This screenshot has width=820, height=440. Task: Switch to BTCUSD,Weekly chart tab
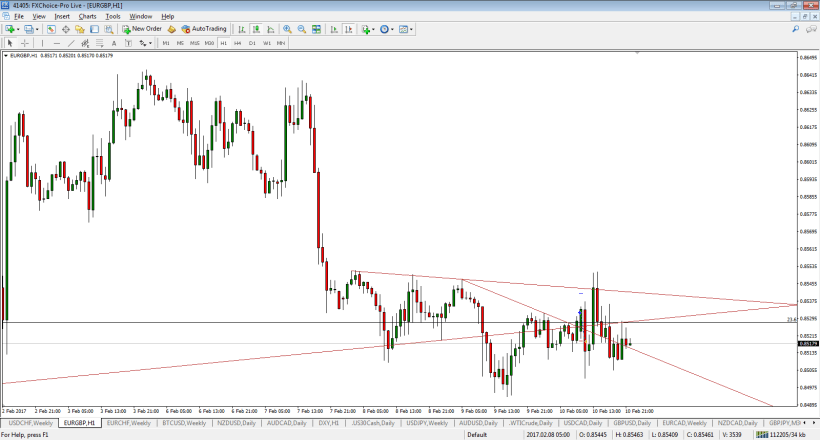pyautogui.click(x=184, y=423)
